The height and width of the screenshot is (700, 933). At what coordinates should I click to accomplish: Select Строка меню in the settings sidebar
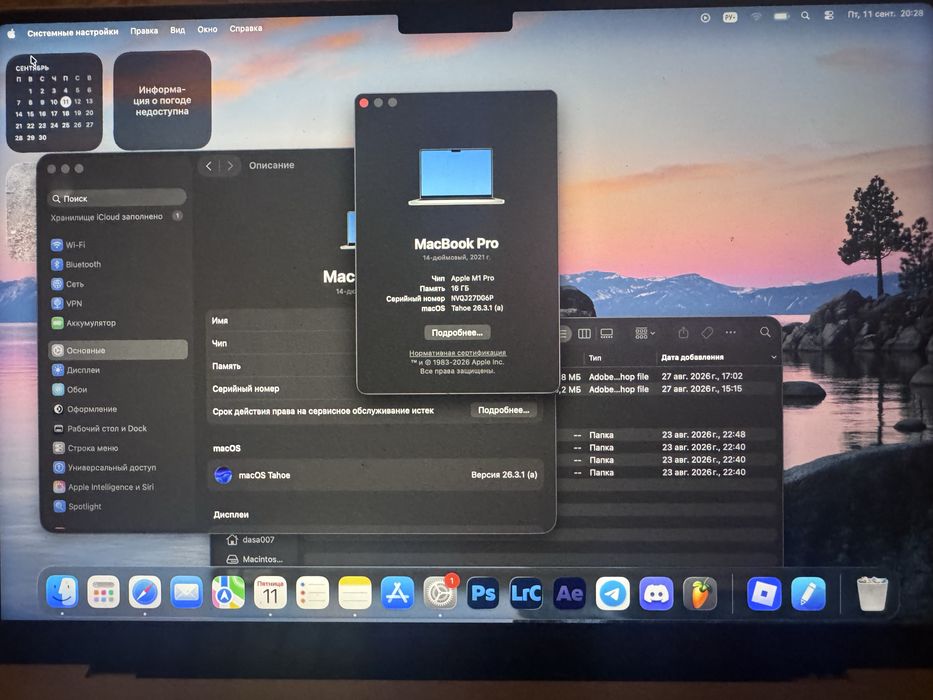click(118, 448)
